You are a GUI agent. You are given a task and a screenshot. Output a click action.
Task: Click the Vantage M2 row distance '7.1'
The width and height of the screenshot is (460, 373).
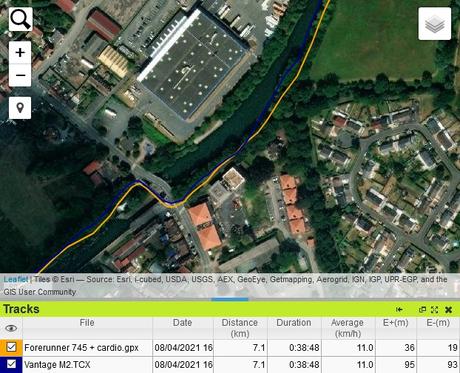tap(259, 365)
